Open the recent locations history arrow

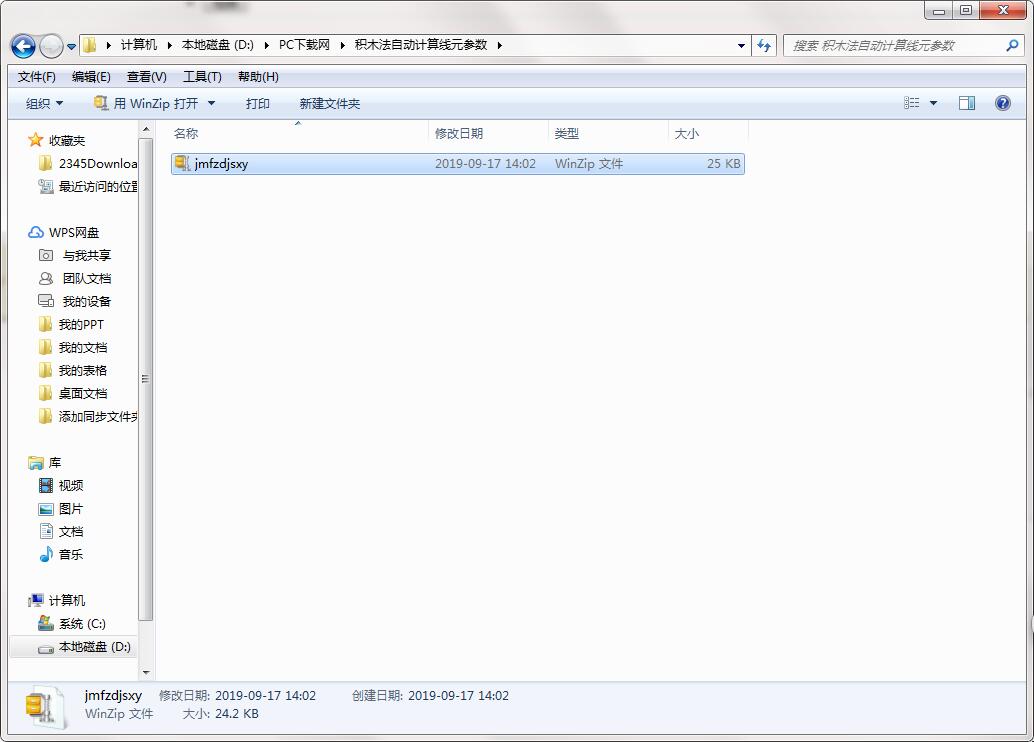point(71,46)
